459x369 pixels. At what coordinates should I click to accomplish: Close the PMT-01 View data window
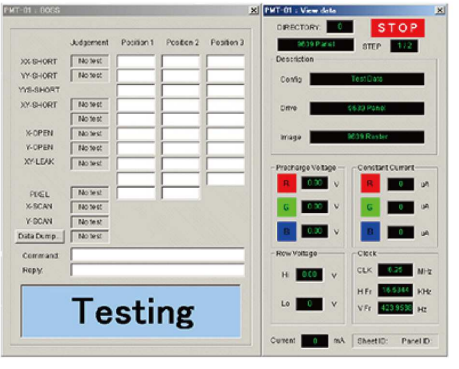point(440,10)
